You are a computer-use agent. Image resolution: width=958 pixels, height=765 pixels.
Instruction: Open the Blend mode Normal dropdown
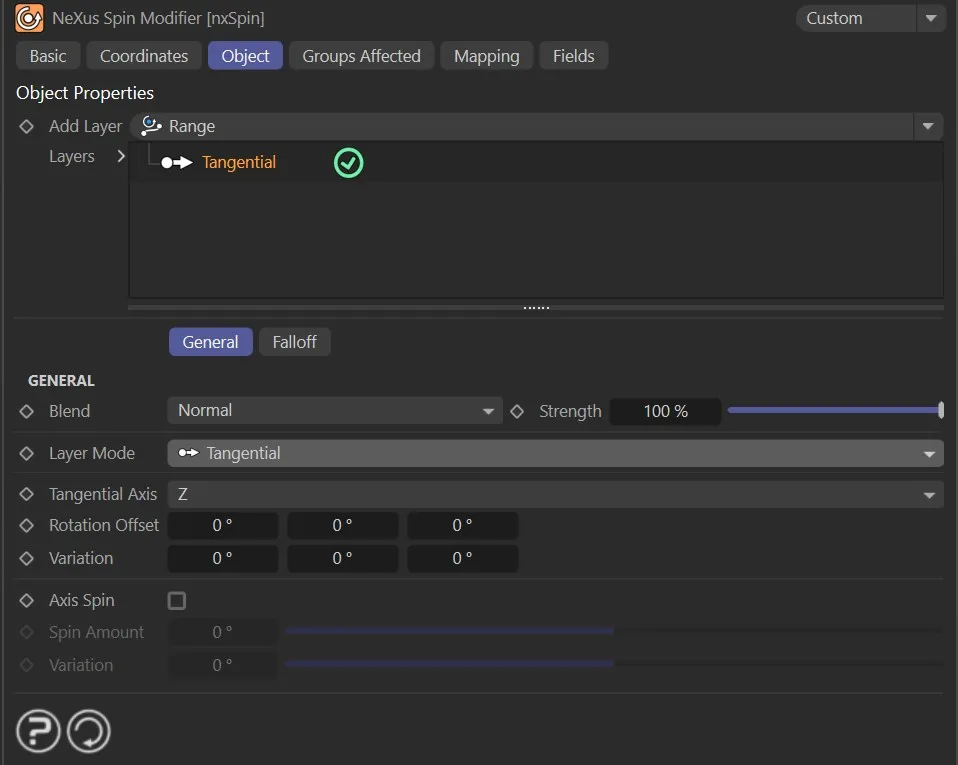coord(334,411)
